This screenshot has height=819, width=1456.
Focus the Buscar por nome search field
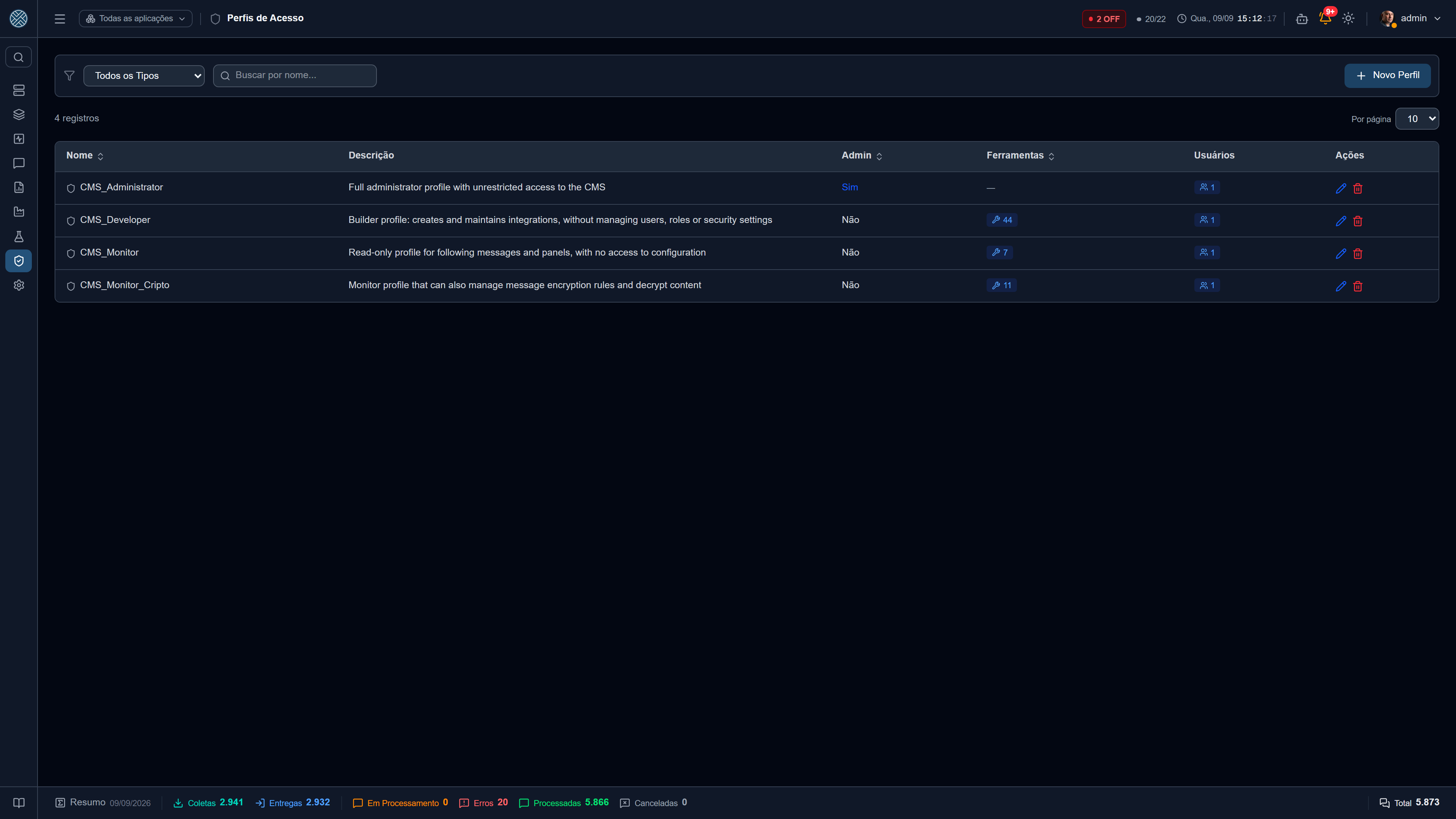click(295, 76)
